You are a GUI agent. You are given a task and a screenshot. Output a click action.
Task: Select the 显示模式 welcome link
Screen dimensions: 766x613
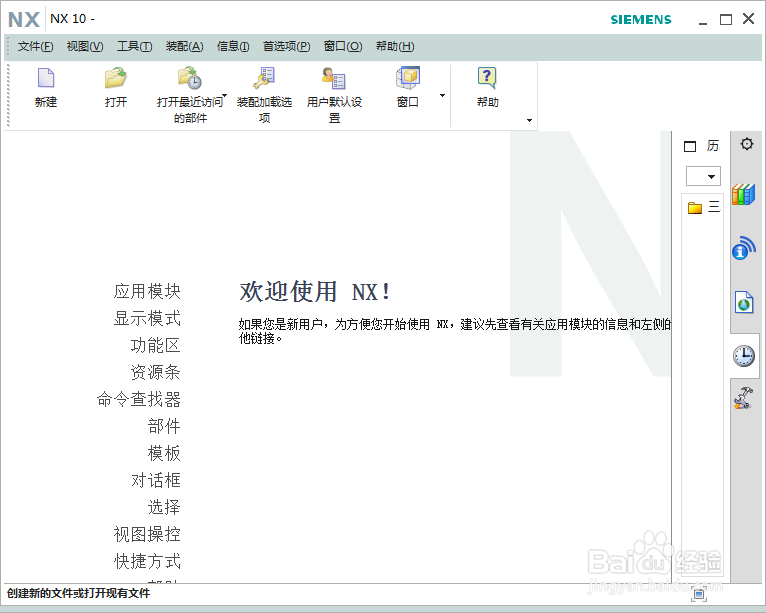147,318
